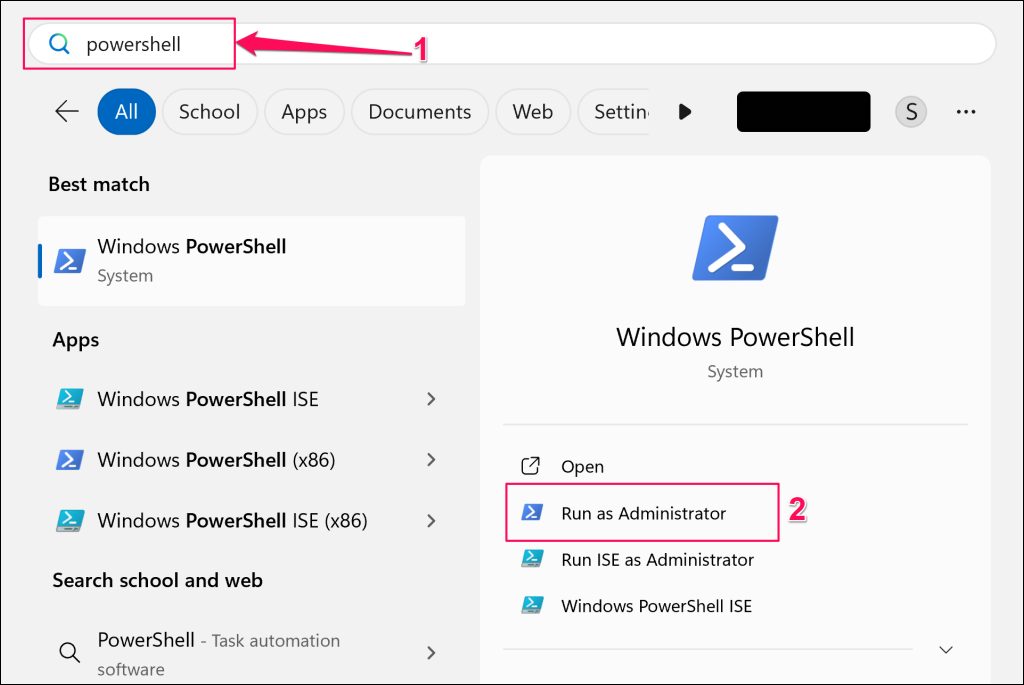The height and width of the screenshot is (685, 1024).
Task: Open the three-dot more options menu
Action: [966, 112]
